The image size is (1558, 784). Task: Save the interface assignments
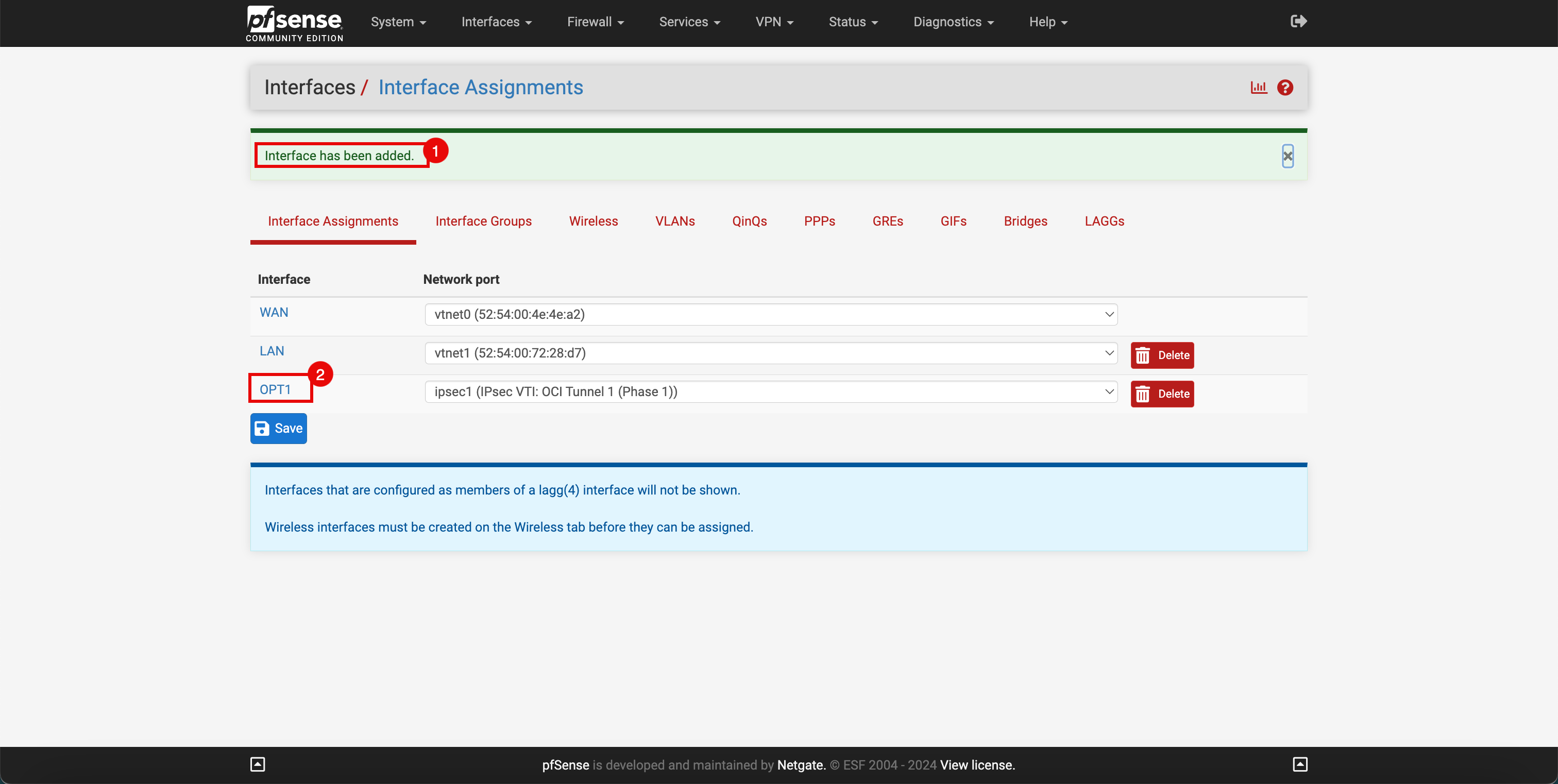point(279,429)
